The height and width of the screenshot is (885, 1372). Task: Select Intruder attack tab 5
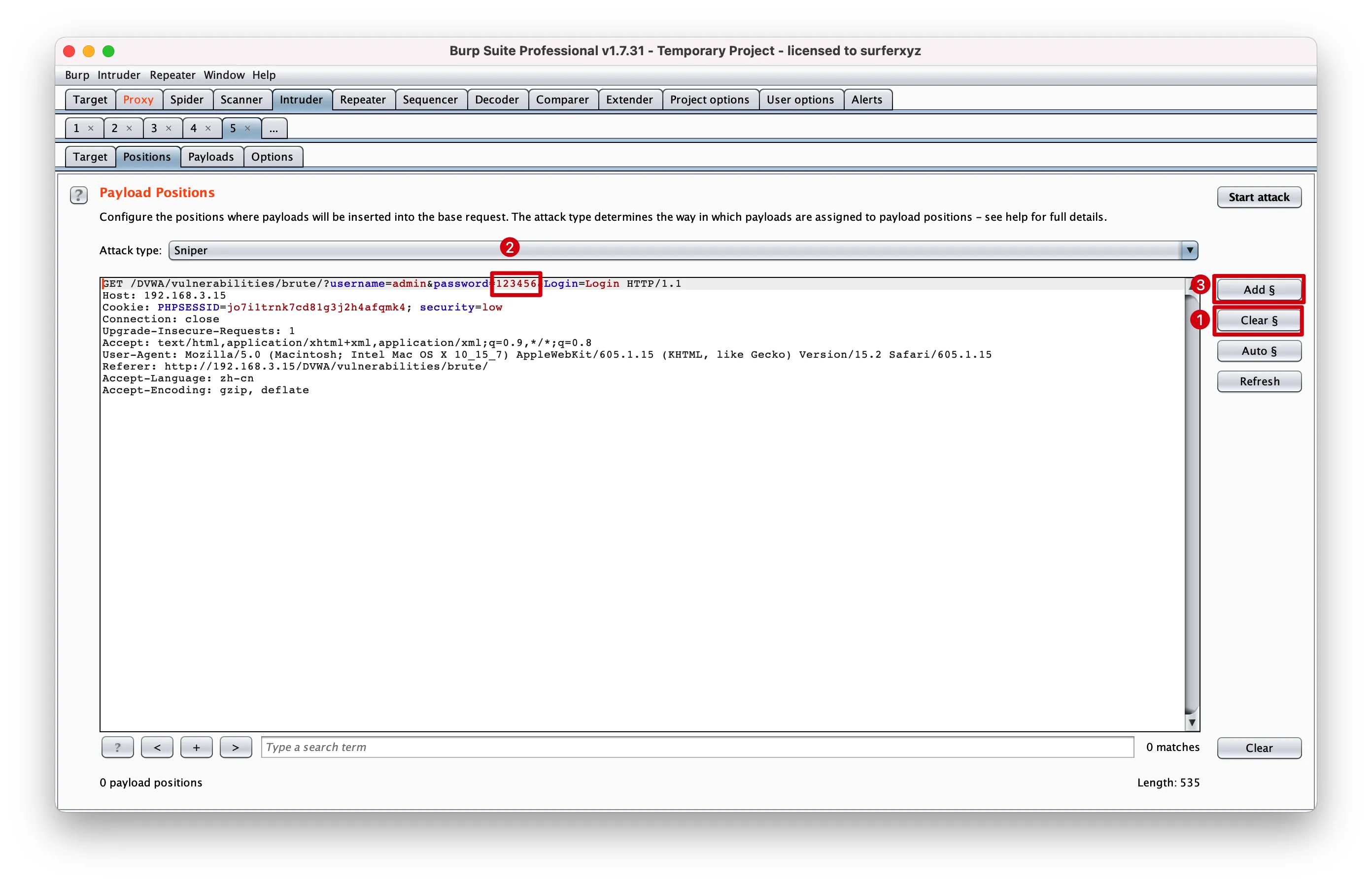pyautogui.click(x=233, y=129)
